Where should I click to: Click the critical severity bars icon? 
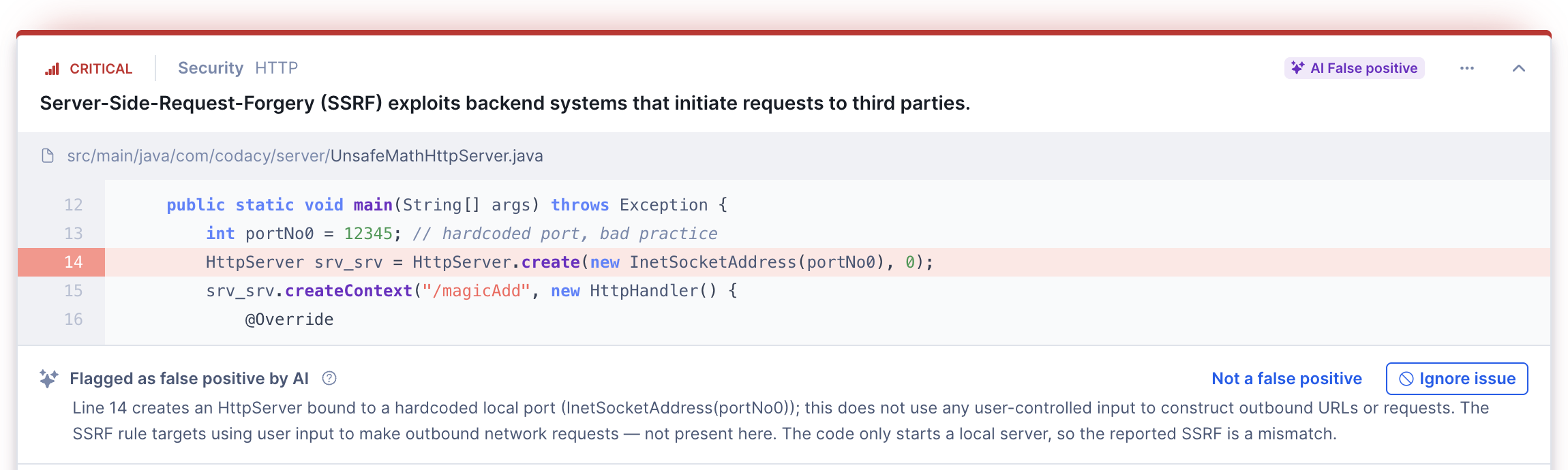52,69
